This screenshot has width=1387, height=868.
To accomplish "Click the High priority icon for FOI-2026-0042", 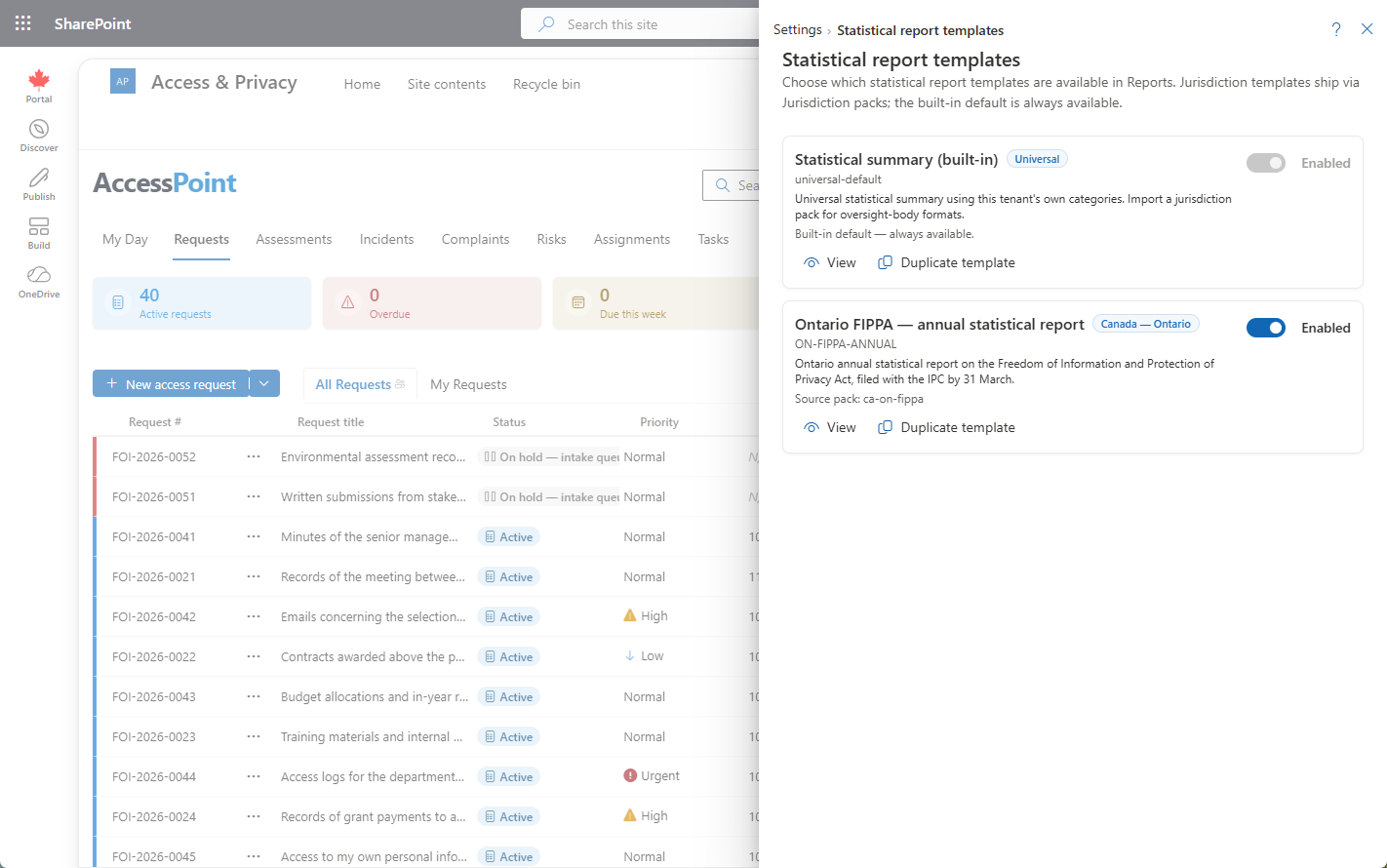I will click(x=630, y=615).
